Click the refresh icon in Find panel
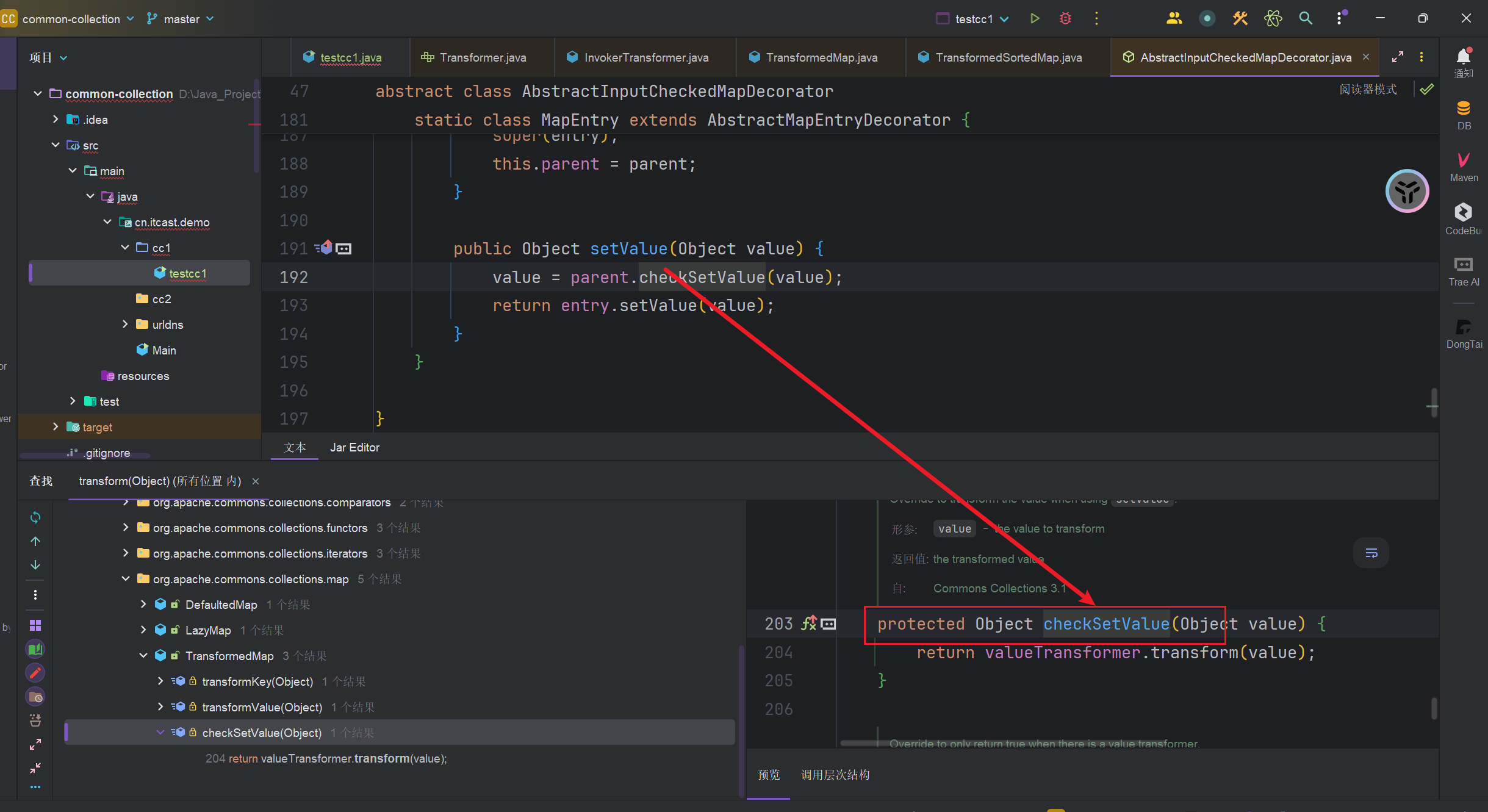 click(x=35, y=517)
